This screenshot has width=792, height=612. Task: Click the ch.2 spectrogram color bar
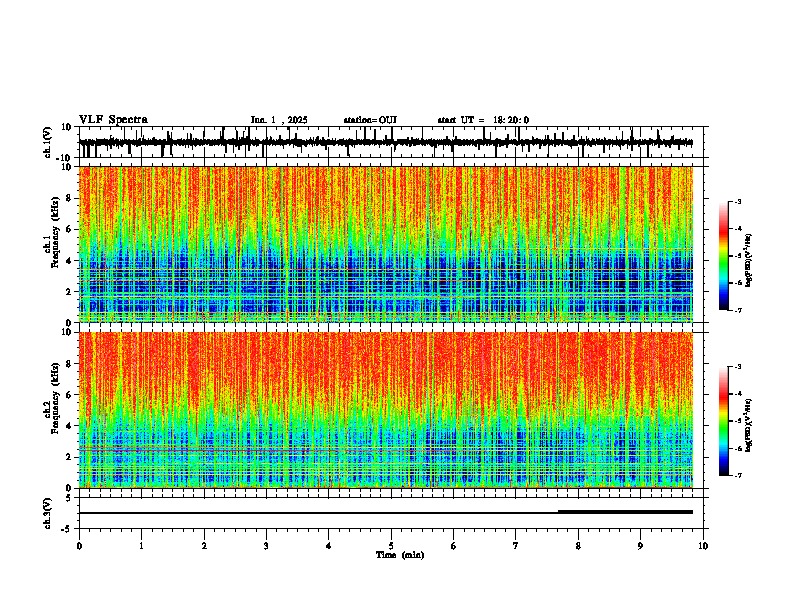coord(724,421)
